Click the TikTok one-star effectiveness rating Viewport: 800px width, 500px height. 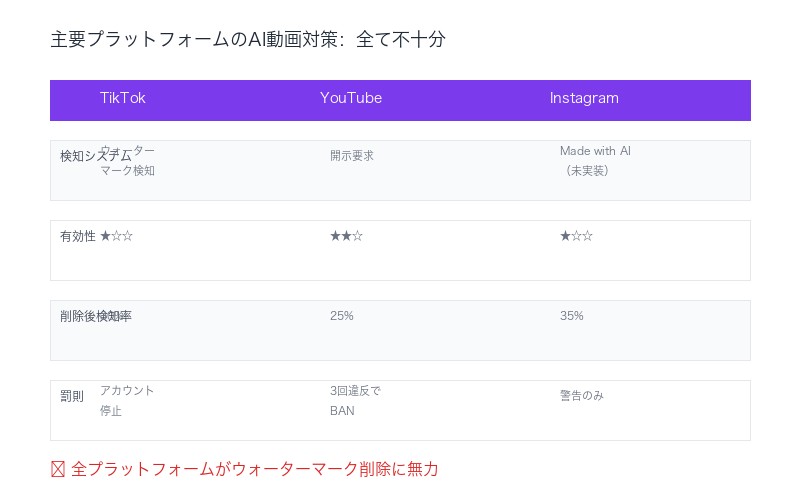tap(116, 236)
